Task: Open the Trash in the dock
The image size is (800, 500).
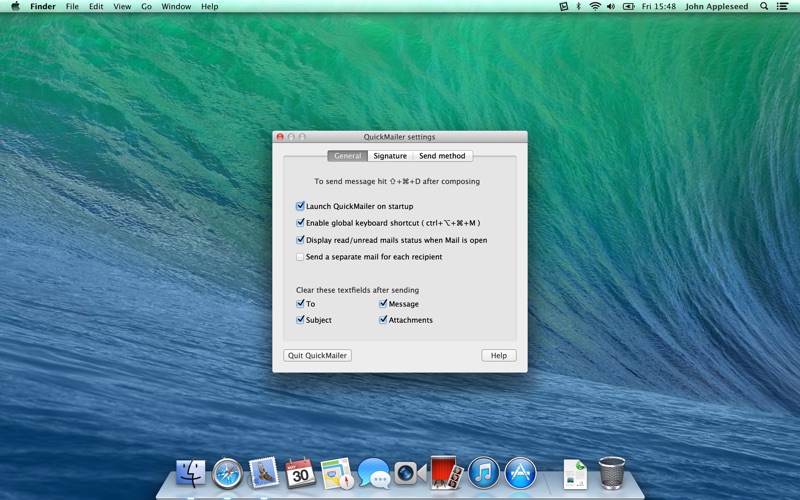Action: [x=611, y=472]
